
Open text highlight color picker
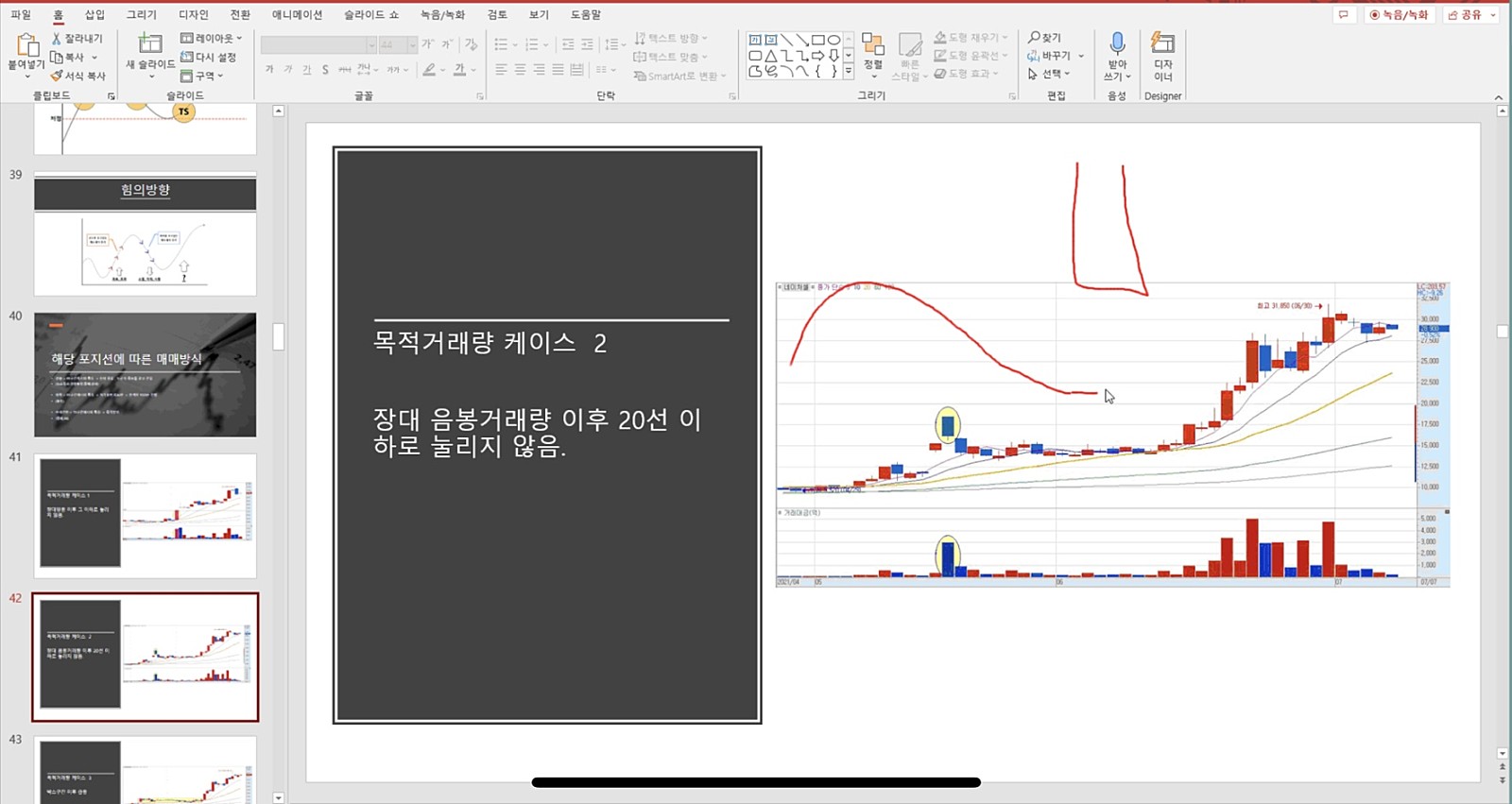430,70
